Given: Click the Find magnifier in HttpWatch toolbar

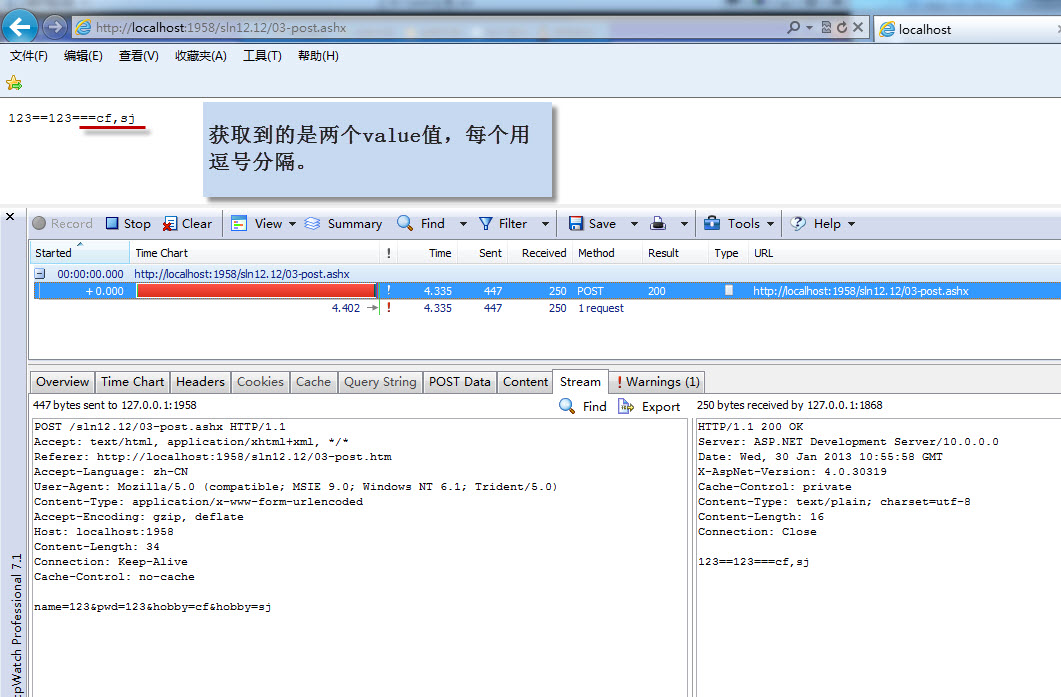Looking at the screenshot, I should (405, 223).
